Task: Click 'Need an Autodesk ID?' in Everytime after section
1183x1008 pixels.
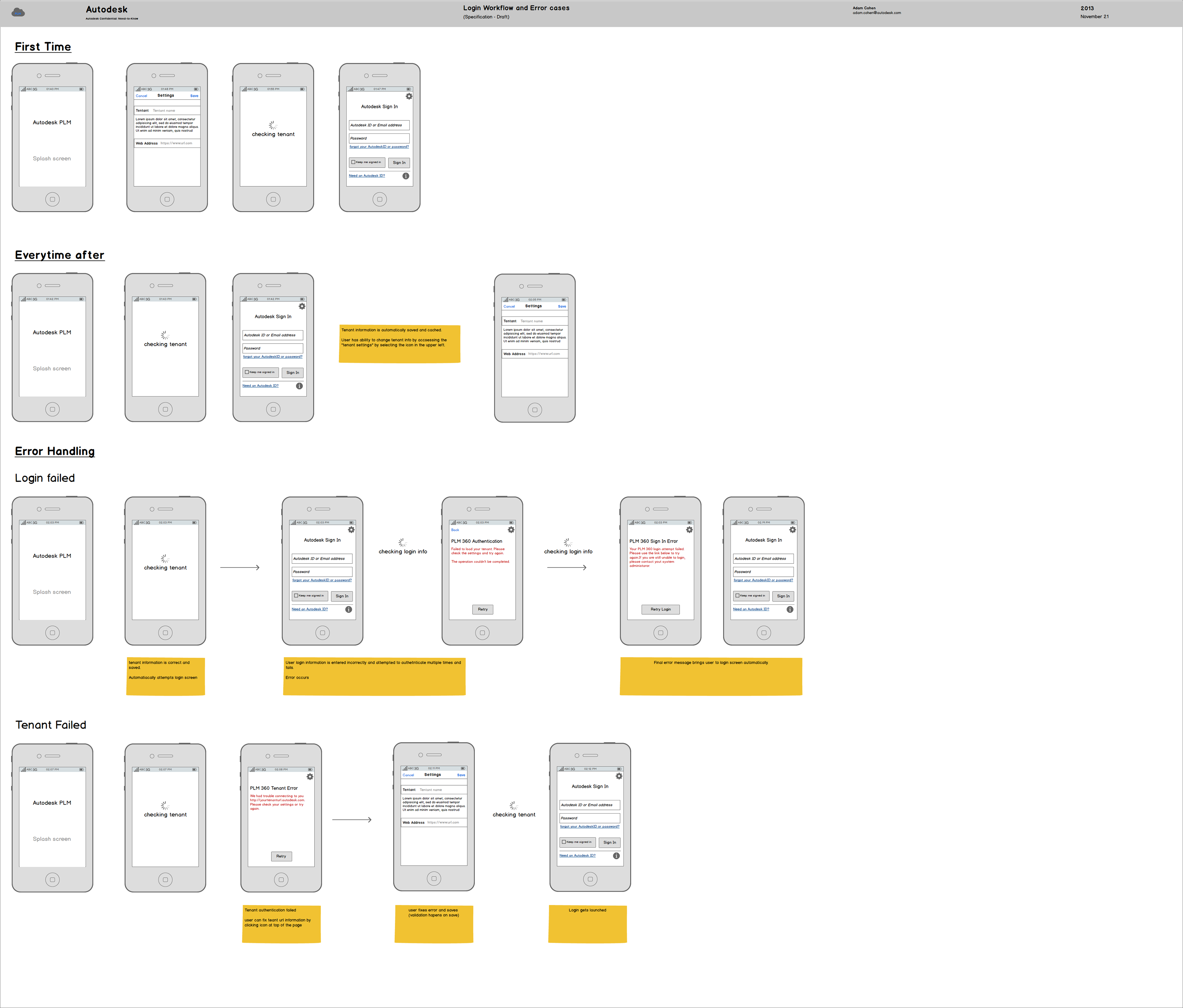Action: pyautogui.click(x=260, y=386)
